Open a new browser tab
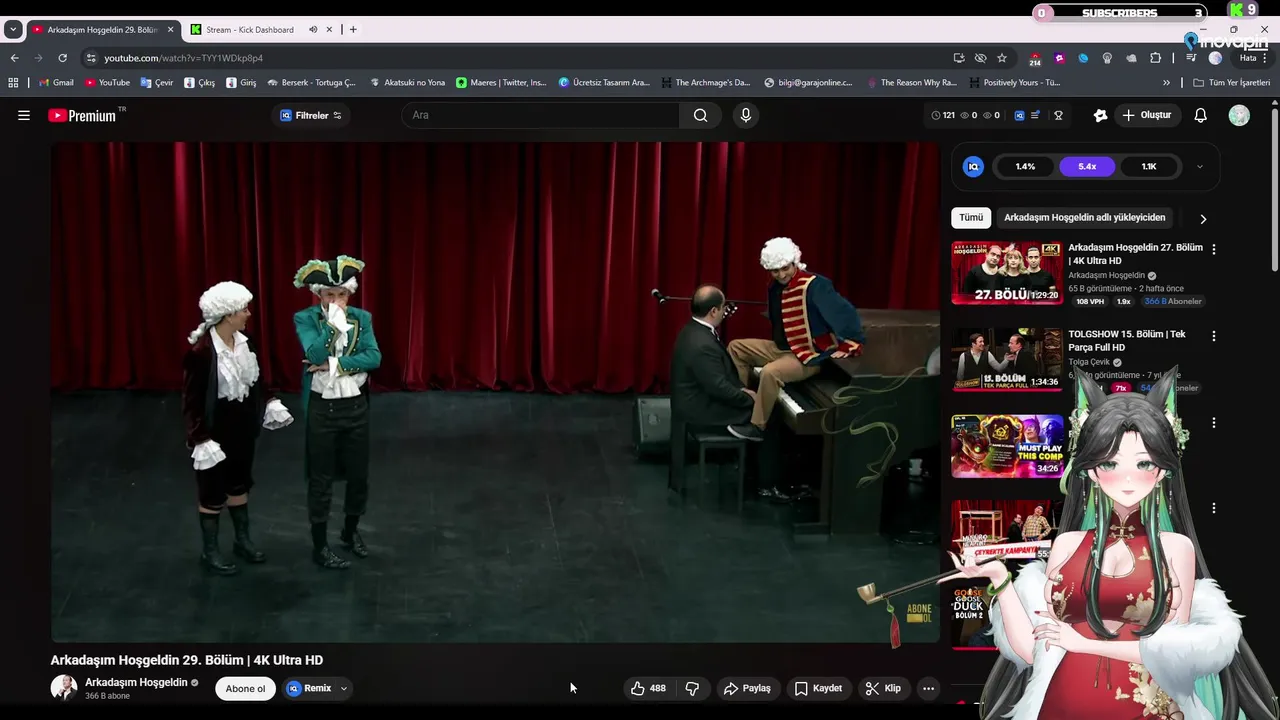The width and height of the screenshot is (1280, 720). pos(353,30)
